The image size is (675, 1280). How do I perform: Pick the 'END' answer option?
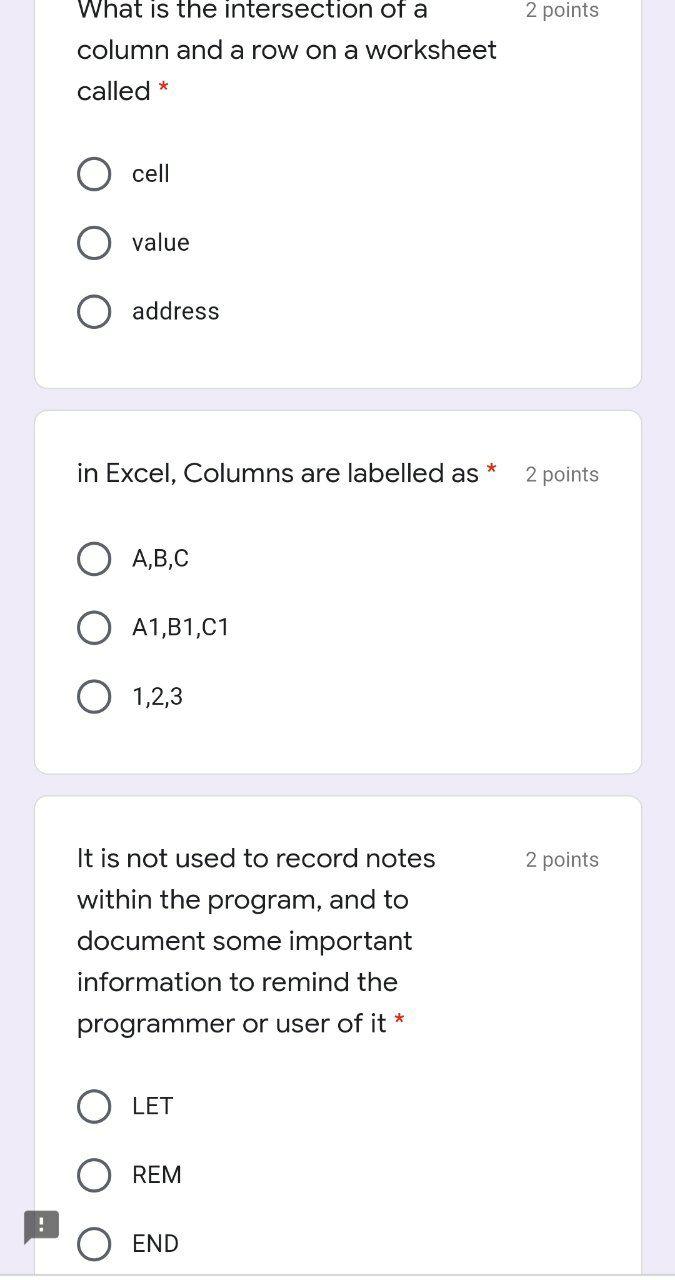tap(94, 1244)
